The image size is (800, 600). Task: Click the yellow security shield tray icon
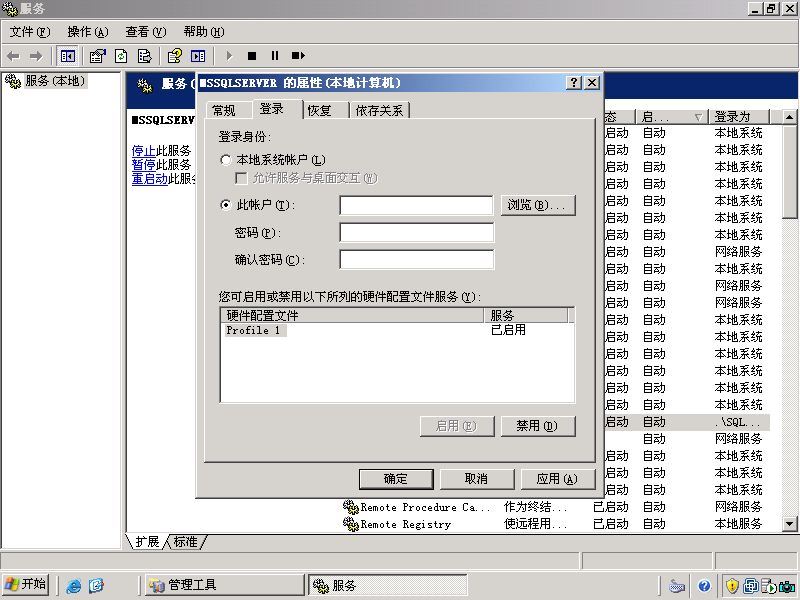coord(733,586)
